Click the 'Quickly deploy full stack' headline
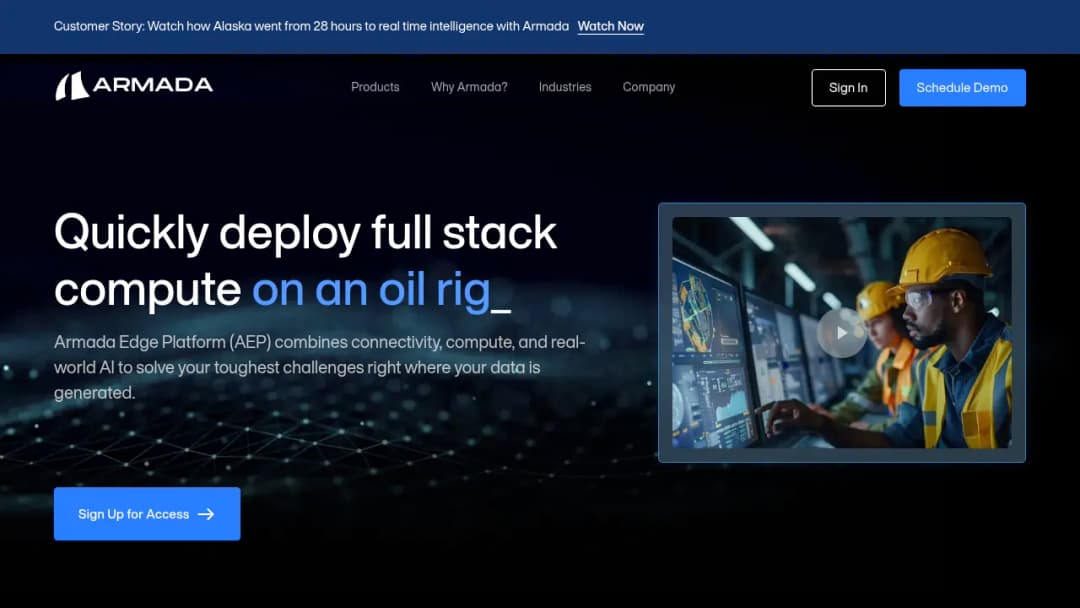Screen dimensions: 1080x608 pyautogui.click(x=305, y=233)
